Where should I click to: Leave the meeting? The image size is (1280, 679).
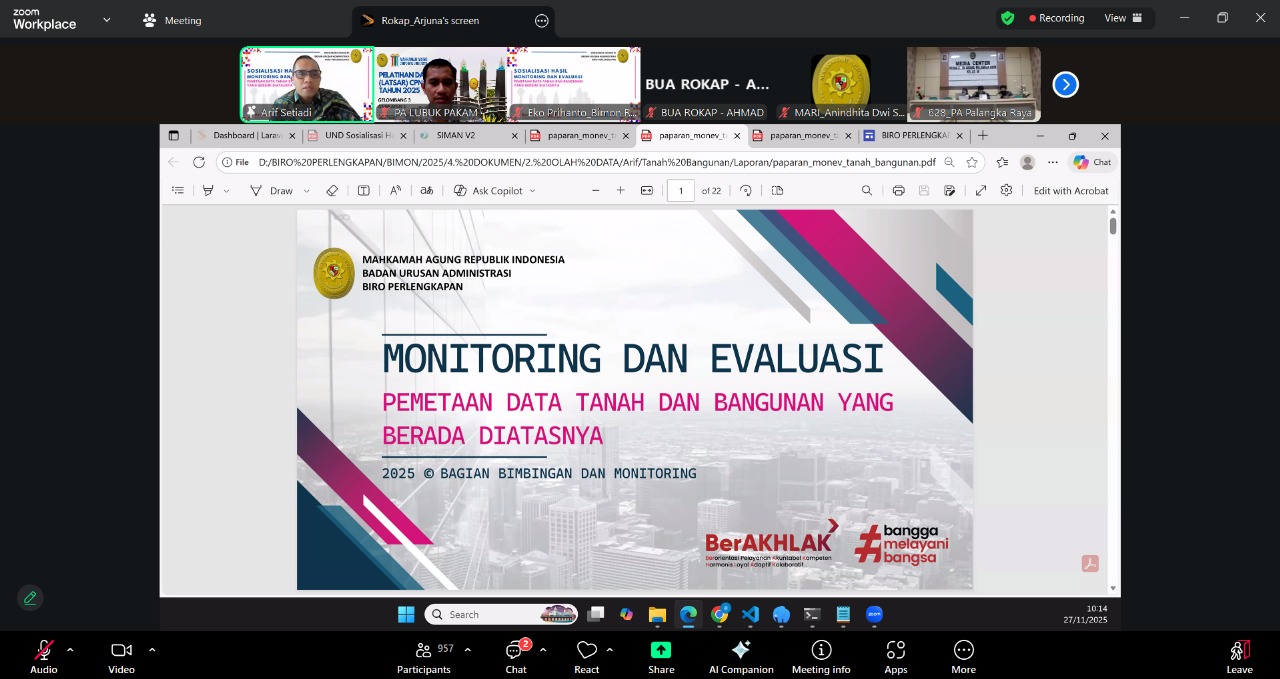(1239, 656)
